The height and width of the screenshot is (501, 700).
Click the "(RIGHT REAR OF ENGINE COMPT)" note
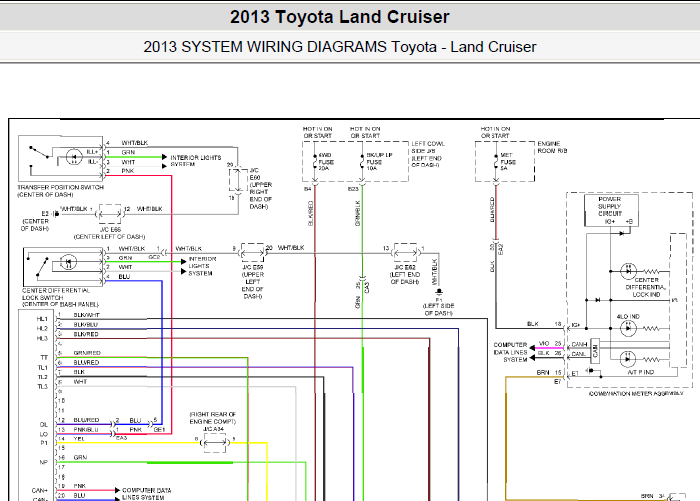click(x=212, y=418)
